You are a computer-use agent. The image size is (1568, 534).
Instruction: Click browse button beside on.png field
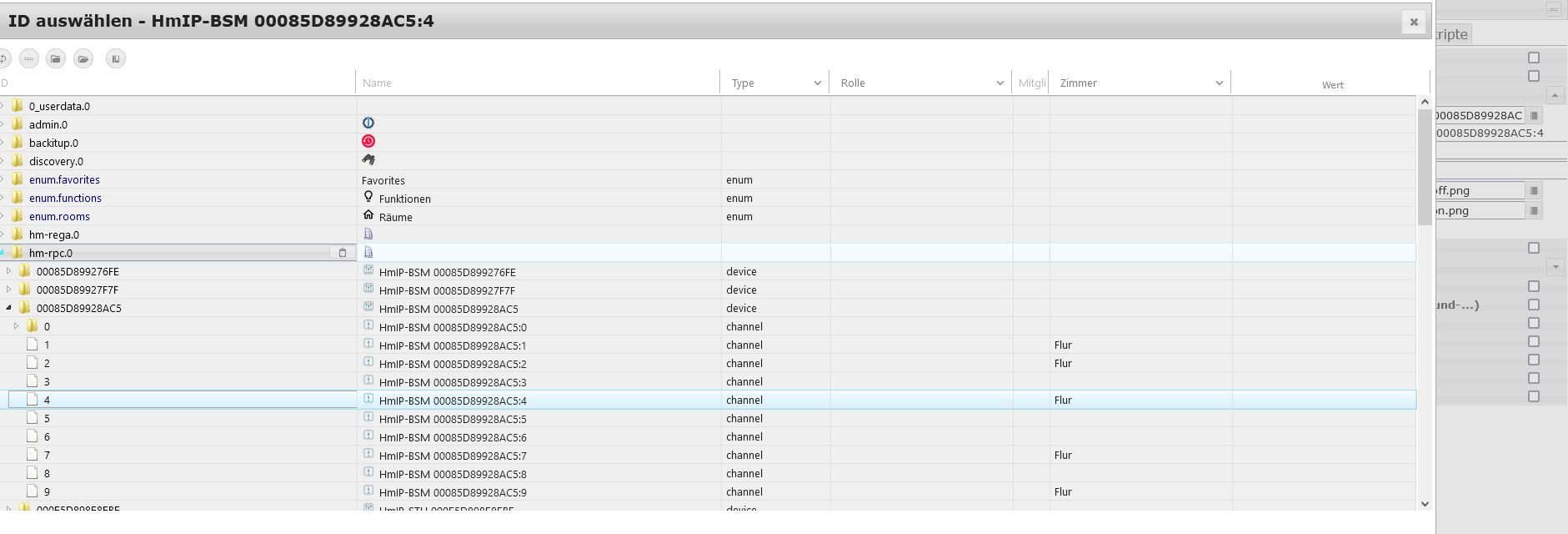pos(1534,210)
